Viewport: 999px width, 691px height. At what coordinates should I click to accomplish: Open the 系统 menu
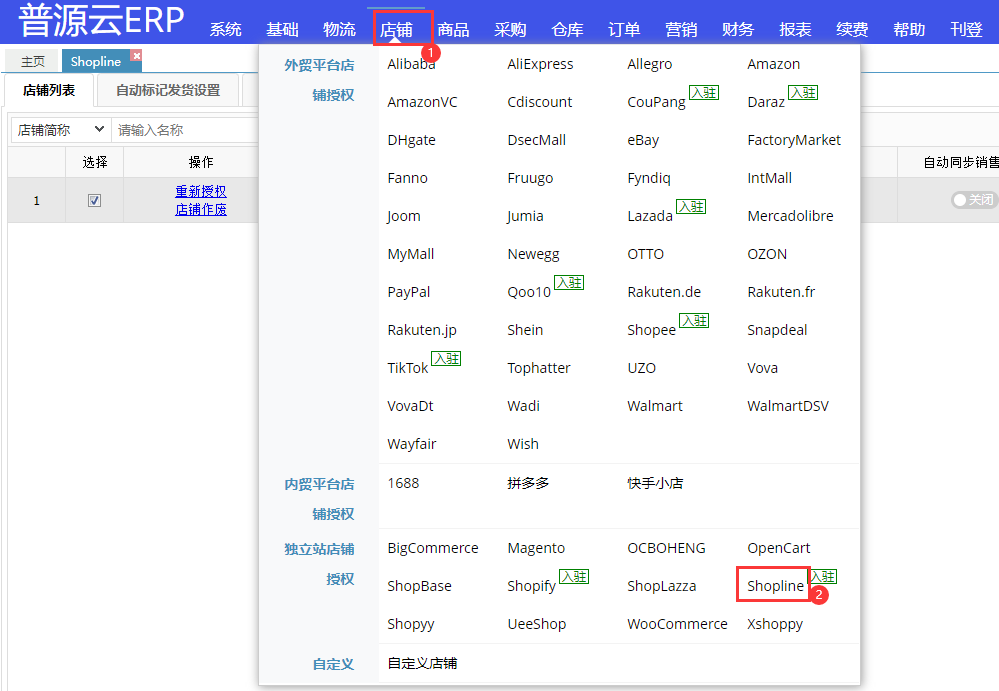click(x=226, y=29)
